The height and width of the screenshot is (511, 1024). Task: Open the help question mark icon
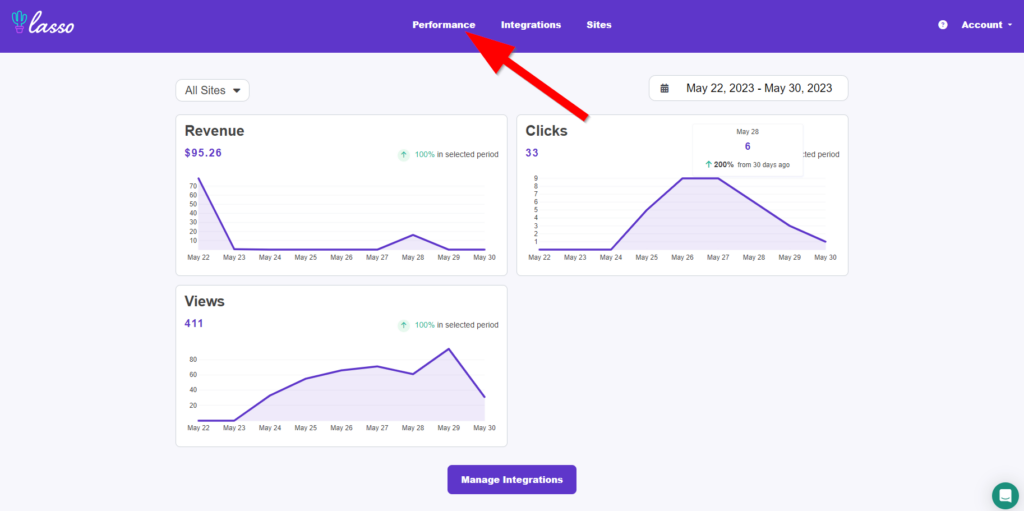pyautogui.click(x=942, y=25)
